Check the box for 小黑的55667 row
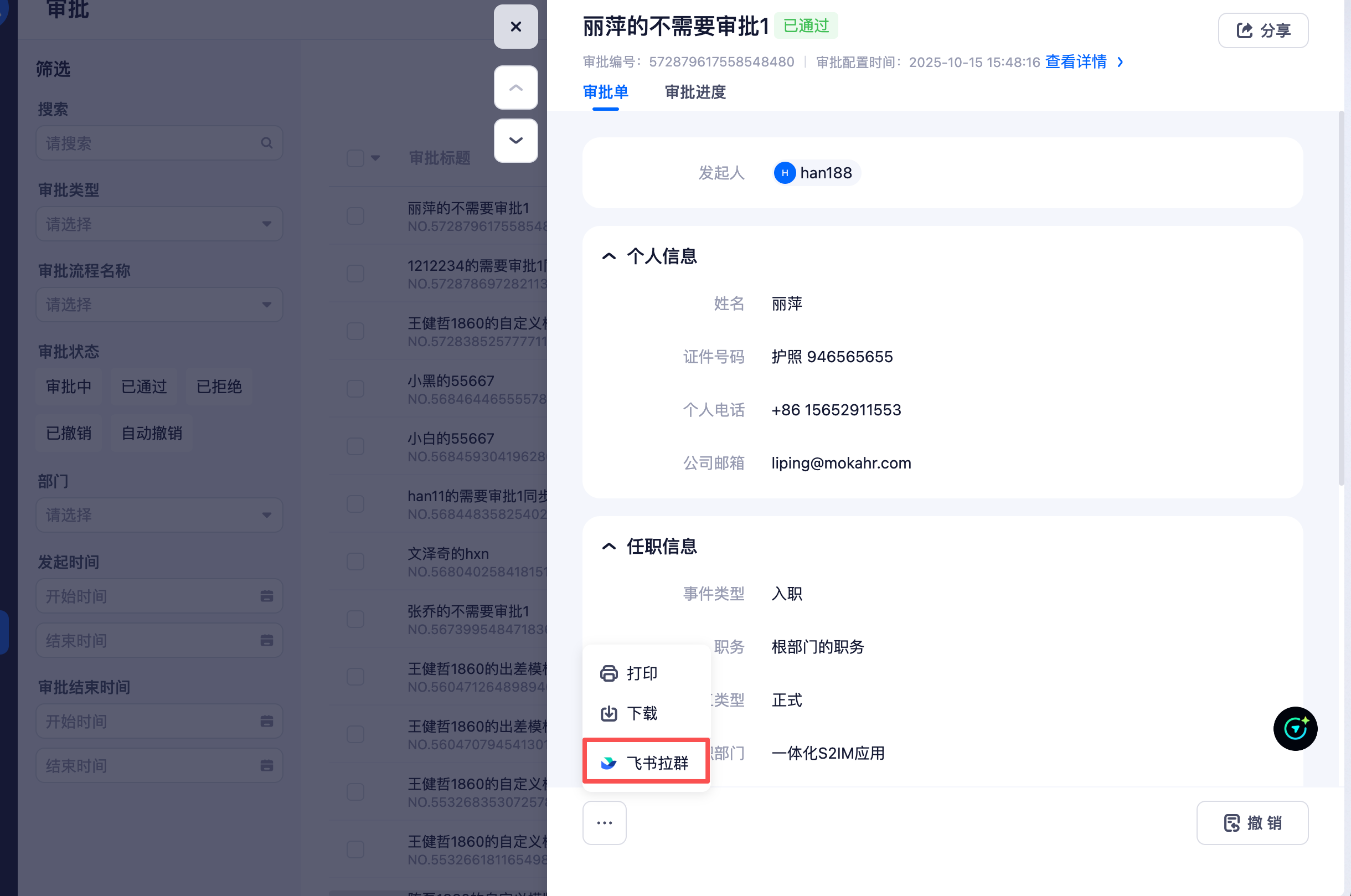Image resolution: width=1351 pixels, height=896 pixels. (x=355, y=389)
